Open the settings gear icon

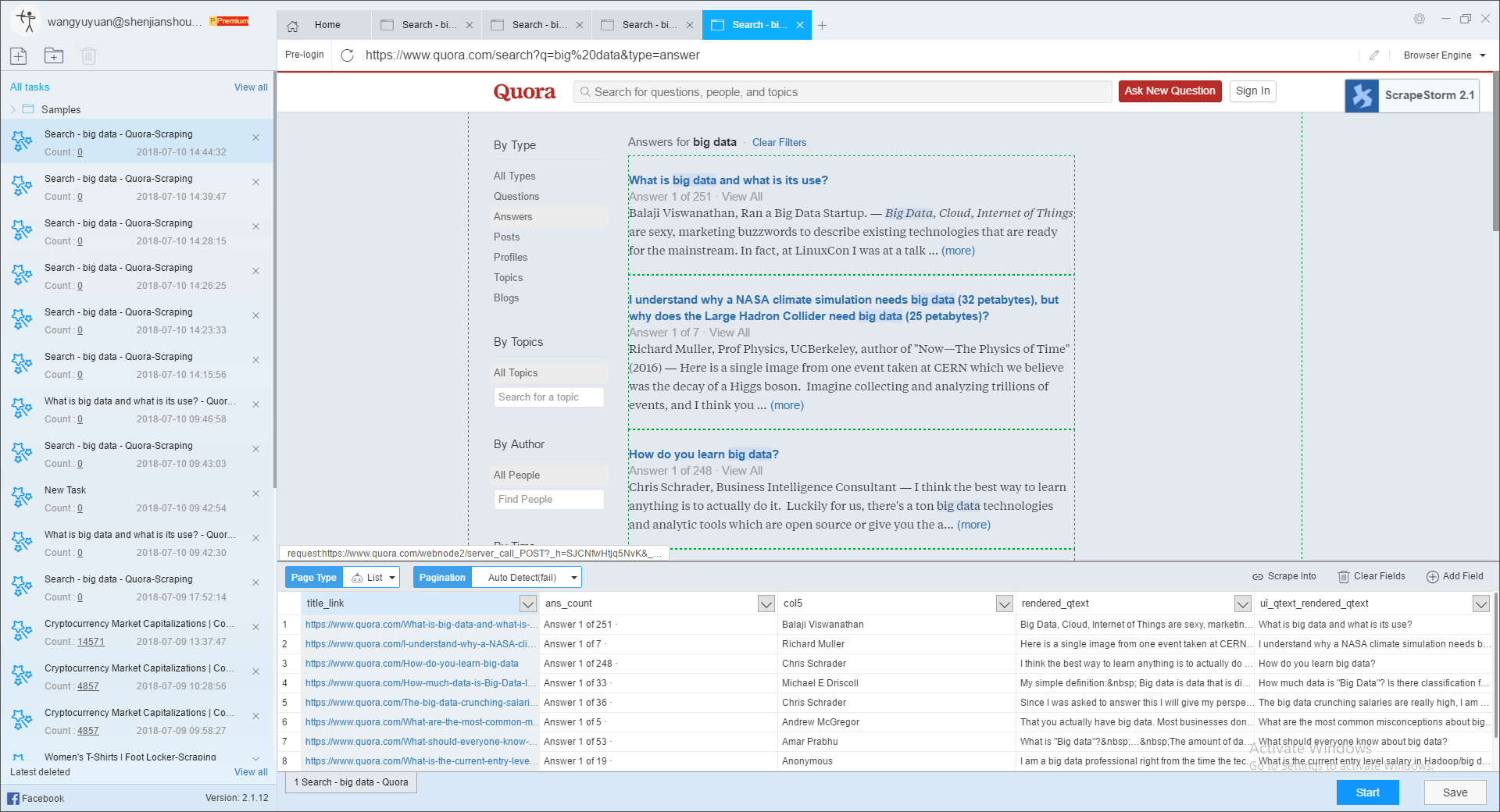[1419, 19]
